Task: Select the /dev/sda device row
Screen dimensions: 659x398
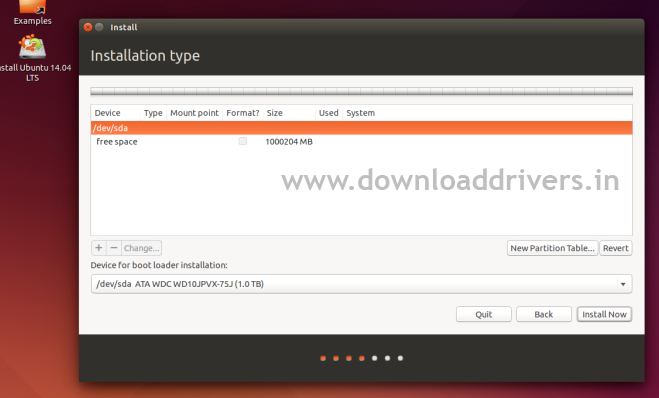Action: 361,128
